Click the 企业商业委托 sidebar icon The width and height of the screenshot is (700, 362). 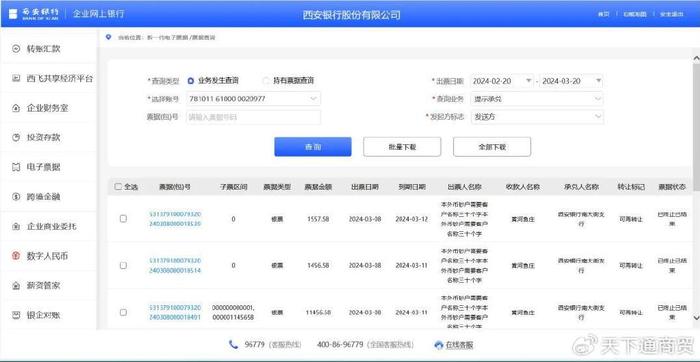(16, 226)
